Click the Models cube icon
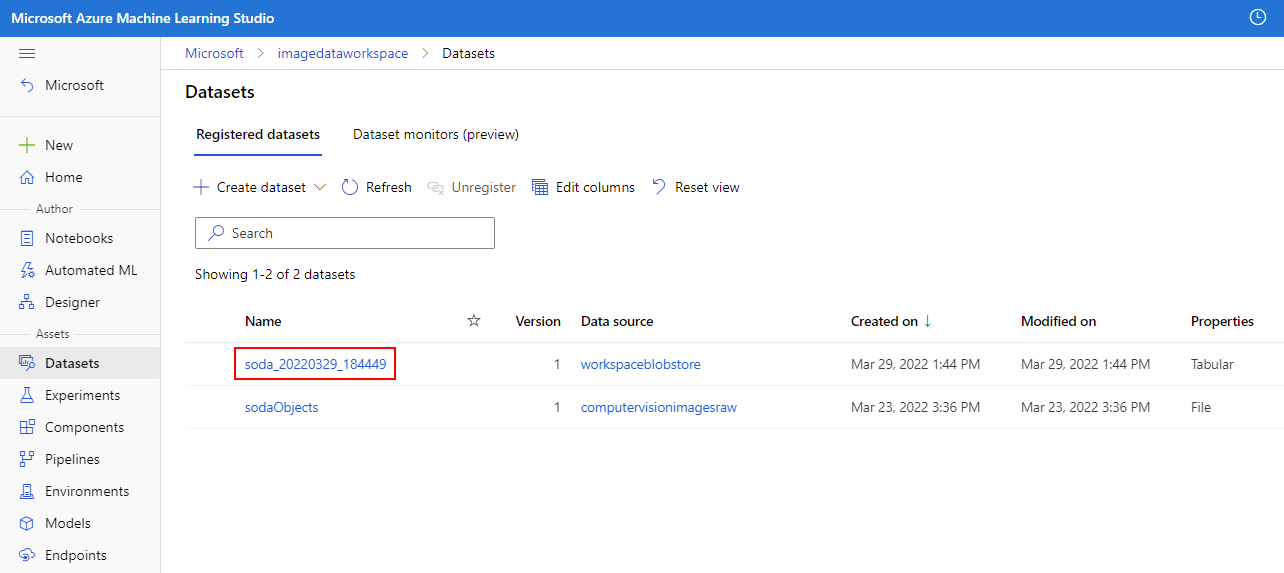Image resolution: width=1284 pixels, height=573 pixels. pyautogui.click(x=27, y=523)
